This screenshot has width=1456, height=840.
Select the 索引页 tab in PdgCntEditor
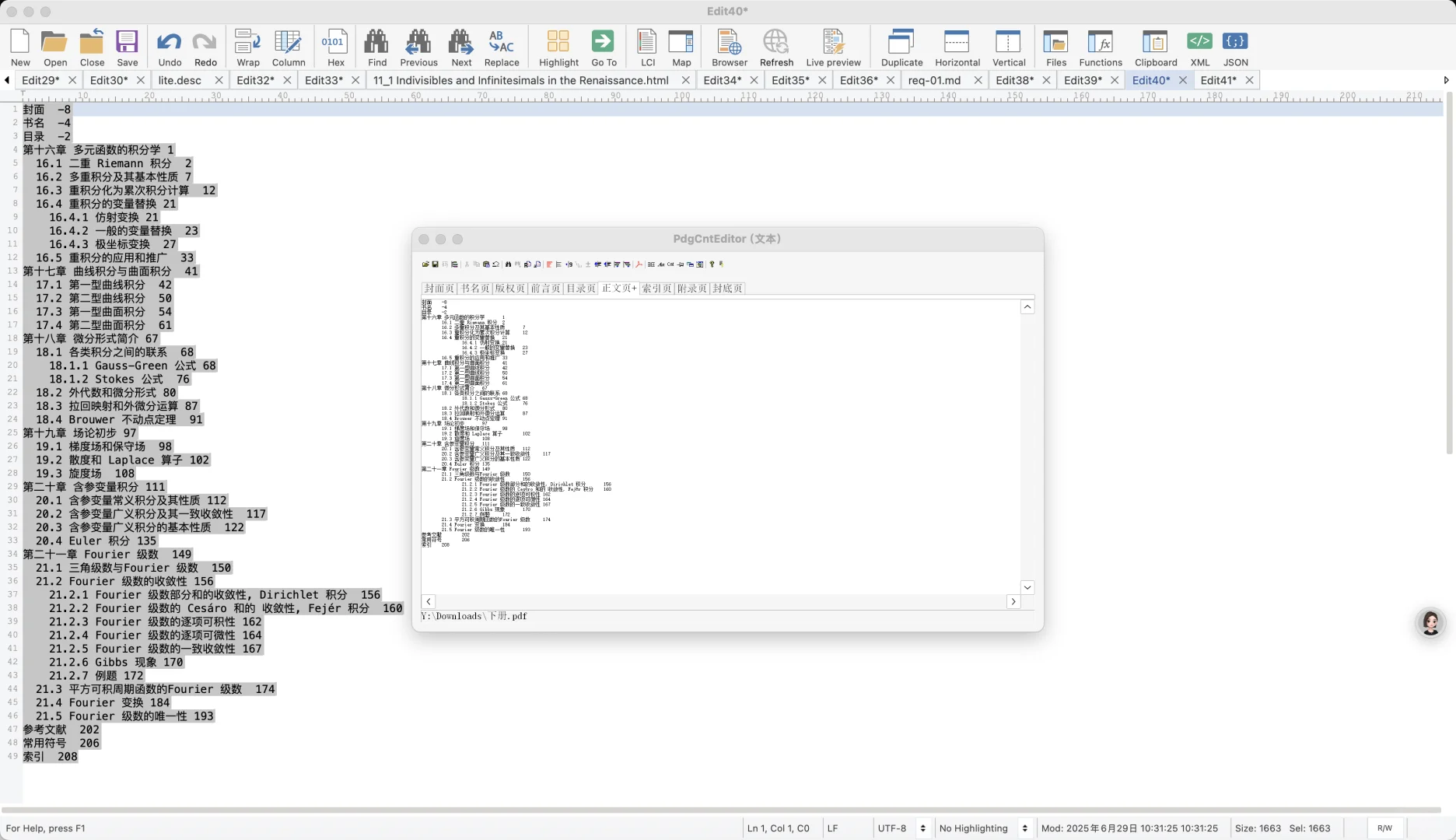tap(656, 289)
